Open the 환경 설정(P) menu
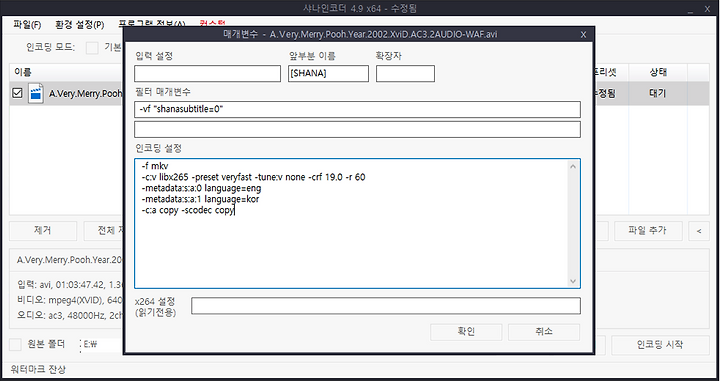Screen dimensions: 720x381 pos(79,24)
